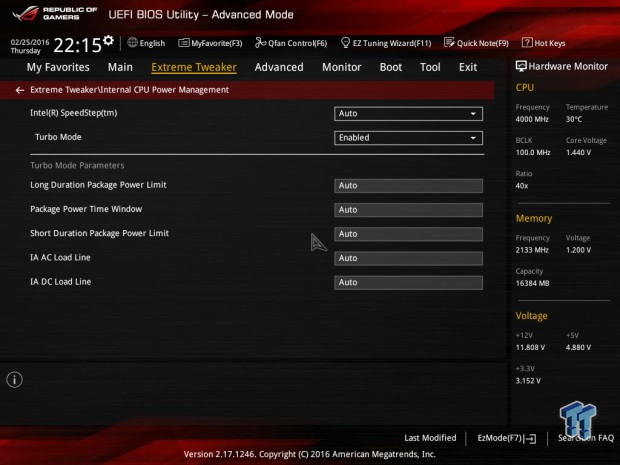Click the Long Duration Package Power Limit field

pyautogui.click(x=408, y=186)
